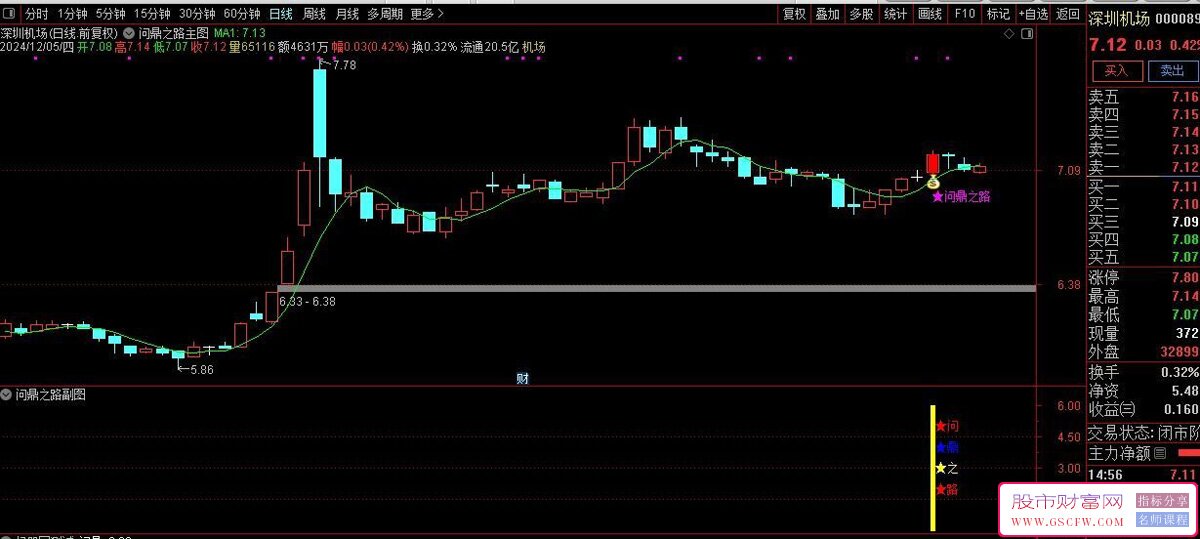
Task: Switch to the 周线 weekly chart tab
Action: 314,14
